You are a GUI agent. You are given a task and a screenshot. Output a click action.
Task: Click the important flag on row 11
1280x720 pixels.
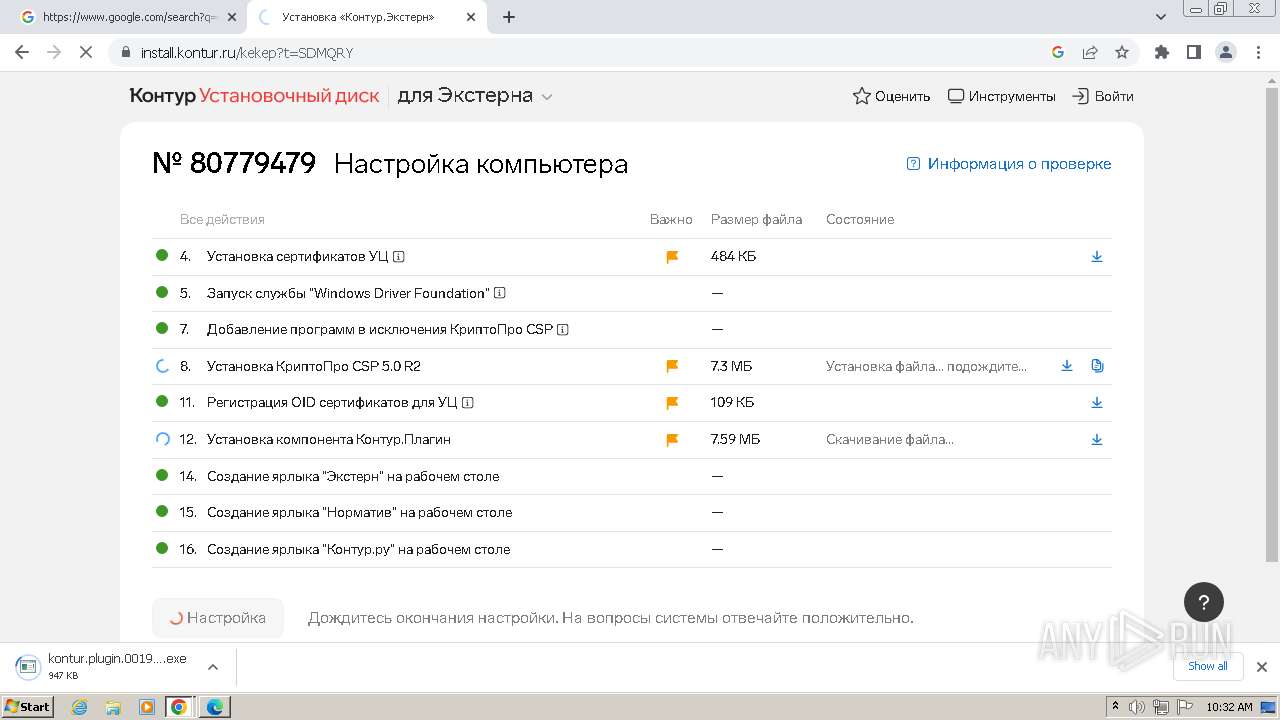coord(672,403)
